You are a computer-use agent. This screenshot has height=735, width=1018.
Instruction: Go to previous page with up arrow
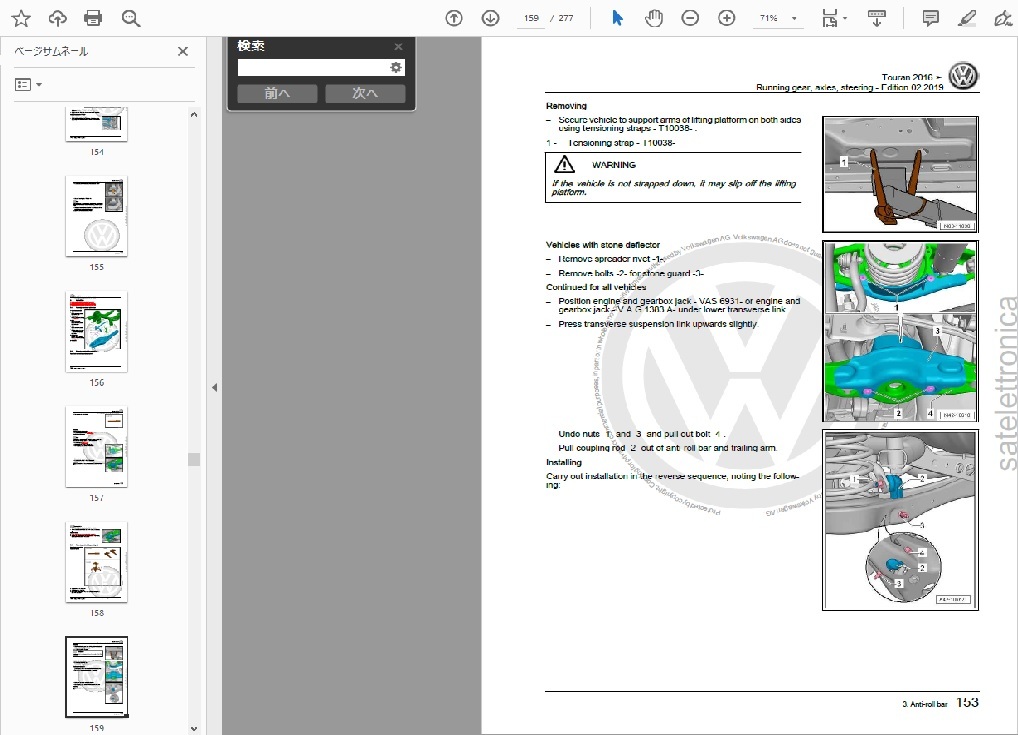tap(454, 18)
